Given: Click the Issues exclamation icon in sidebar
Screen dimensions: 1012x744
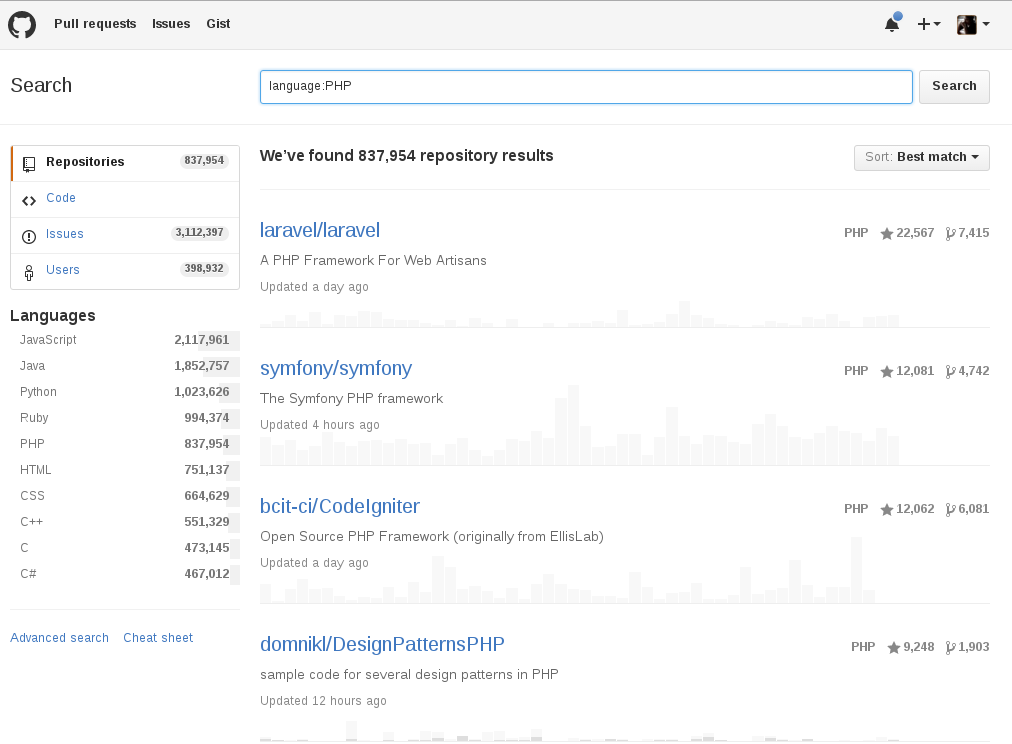Looking at the screenshot, I should tap(28, 237).
